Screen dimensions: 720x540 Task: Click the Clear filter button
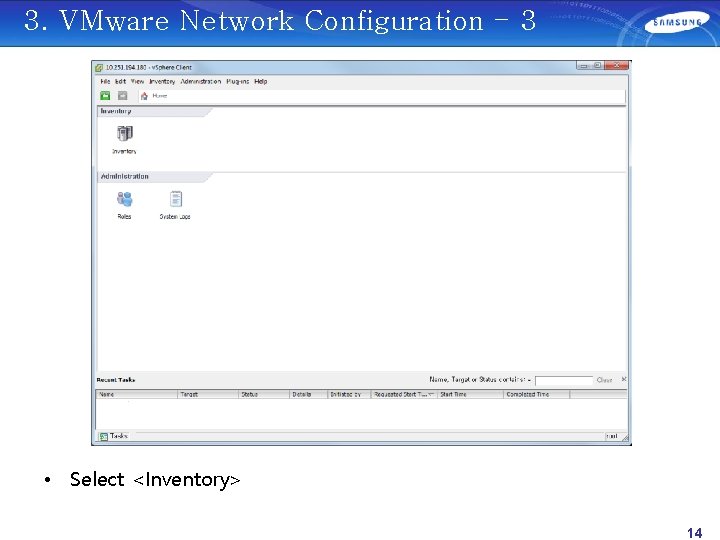[x=604, y=380]
